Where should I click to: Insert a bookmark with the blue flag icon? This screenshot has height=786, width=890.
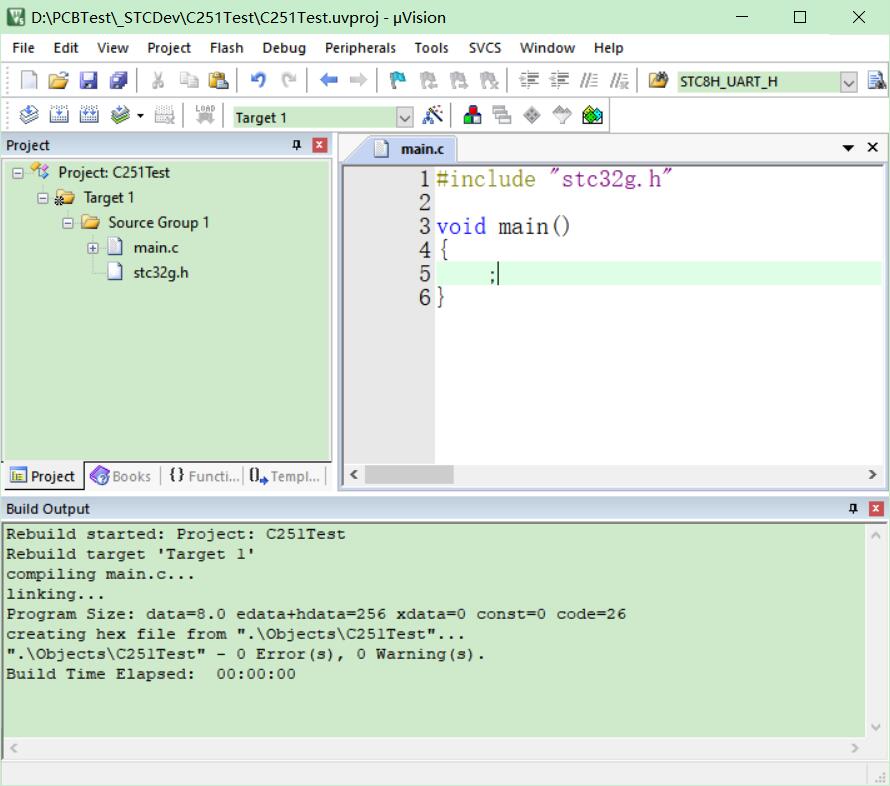pos(397,81)
